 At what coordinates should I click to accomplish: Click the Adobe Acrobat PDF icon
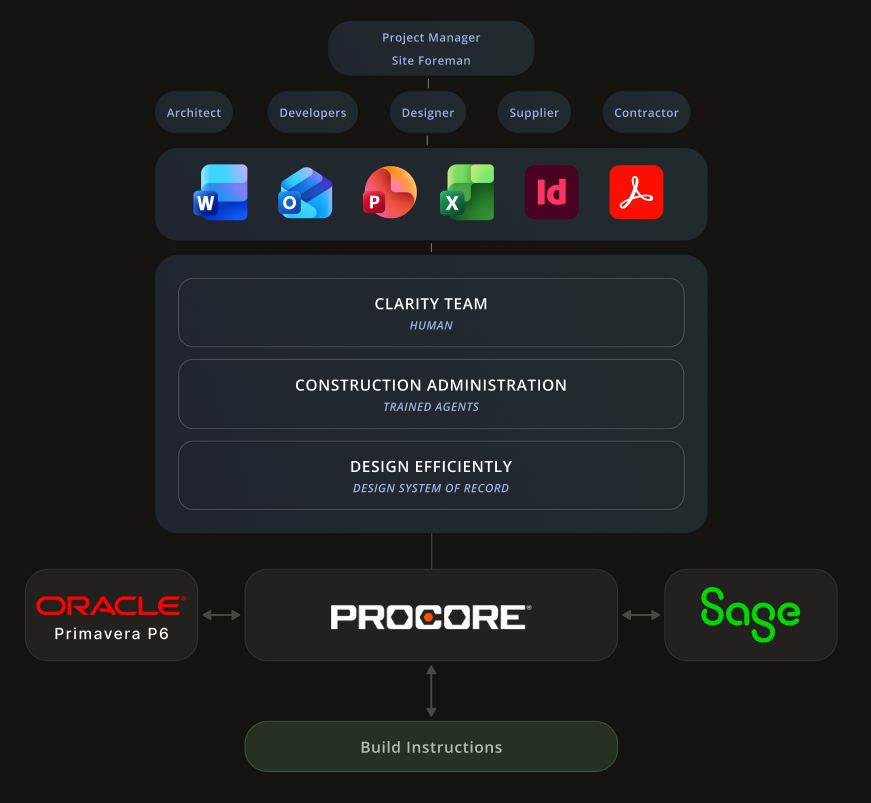coord(636,192)
